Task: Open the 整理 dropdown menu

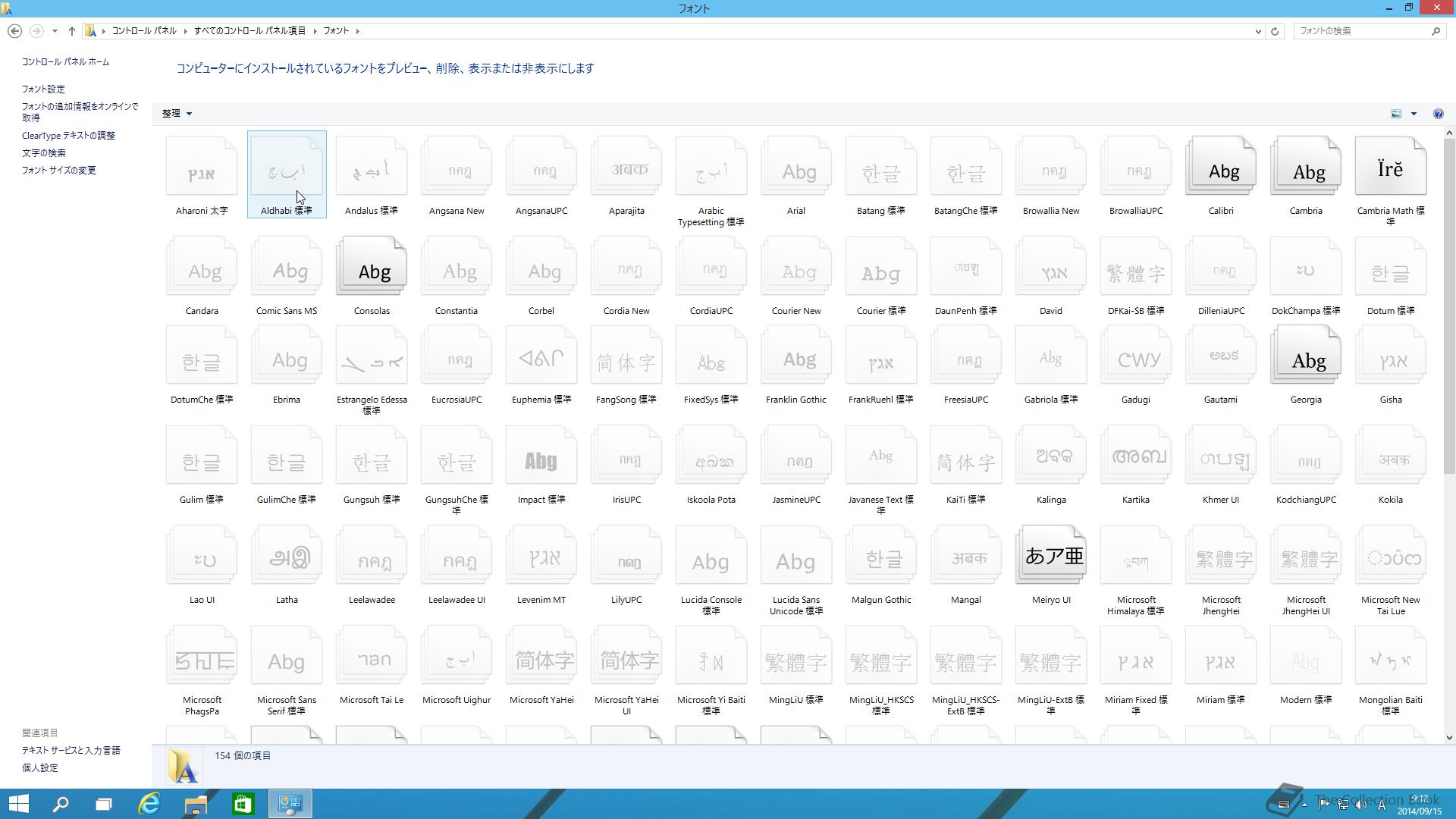Action: (x=177, y=114)
